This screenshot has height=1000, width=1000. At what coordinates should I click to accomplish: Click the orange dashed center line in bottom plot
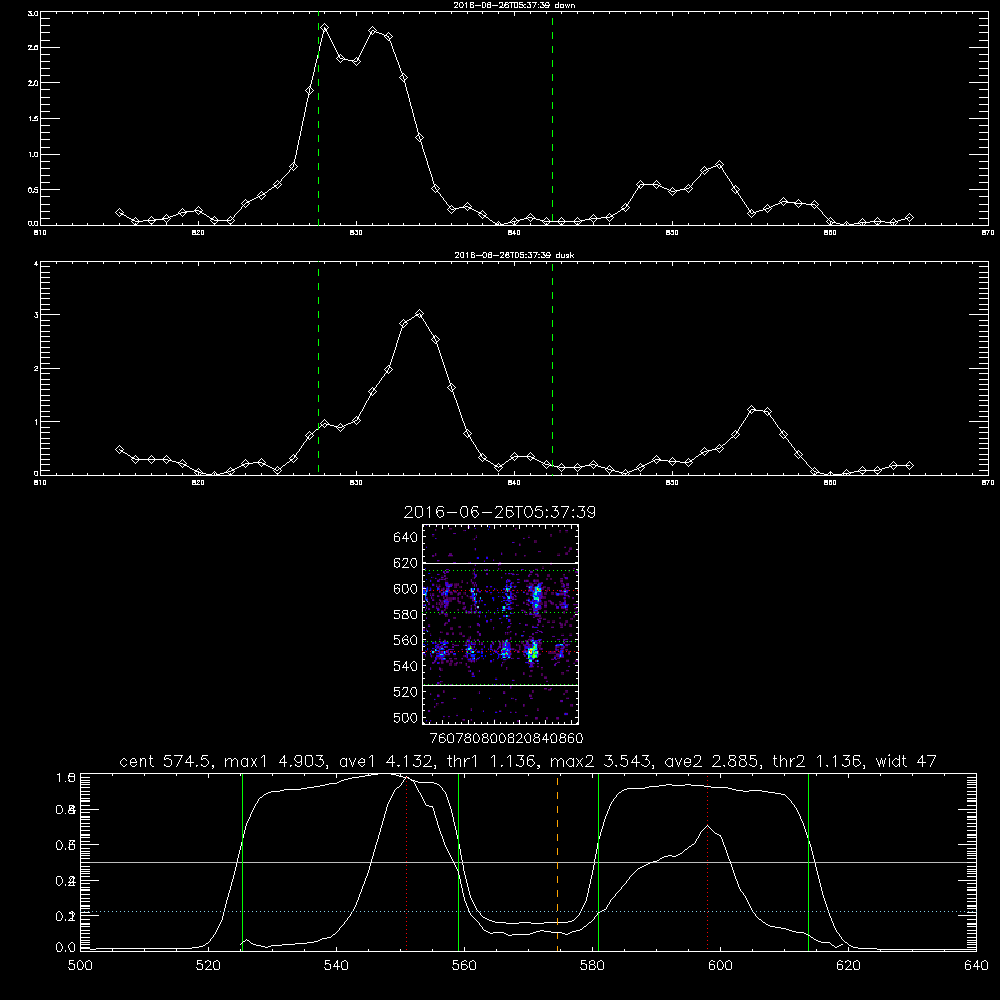pos(557,861)
